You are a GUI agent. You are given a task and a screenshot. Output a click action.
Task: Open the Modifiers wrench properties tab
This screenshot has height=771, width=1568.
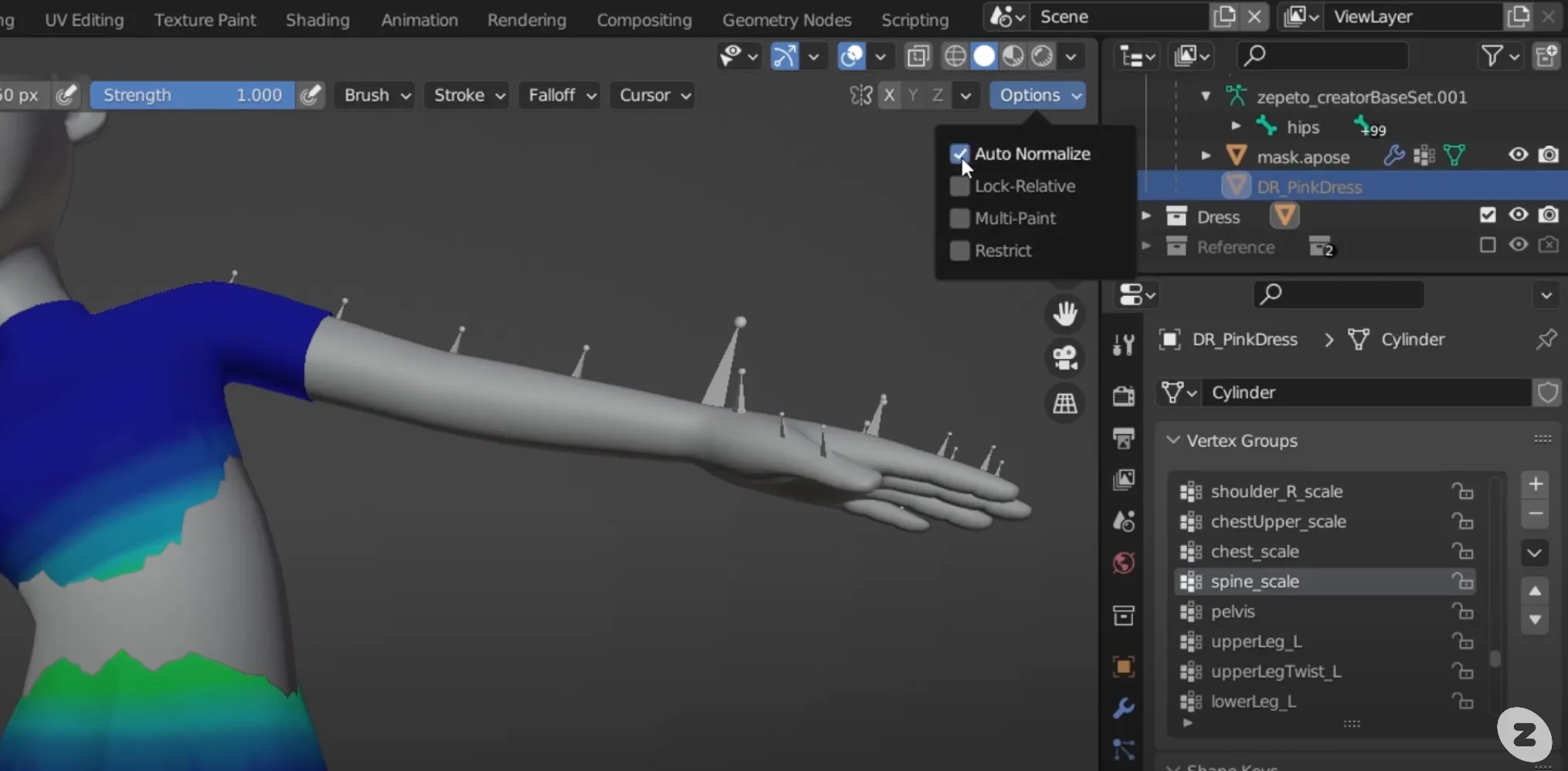pos(1123,708)
